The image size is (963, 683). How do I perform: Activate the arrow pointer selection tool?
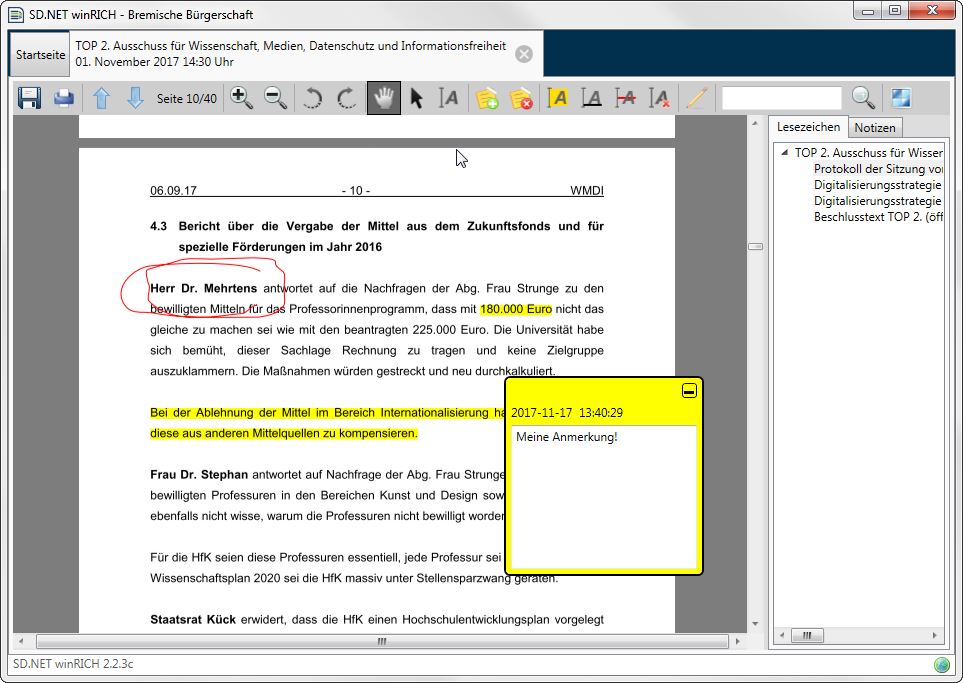(x=417, y=98)
